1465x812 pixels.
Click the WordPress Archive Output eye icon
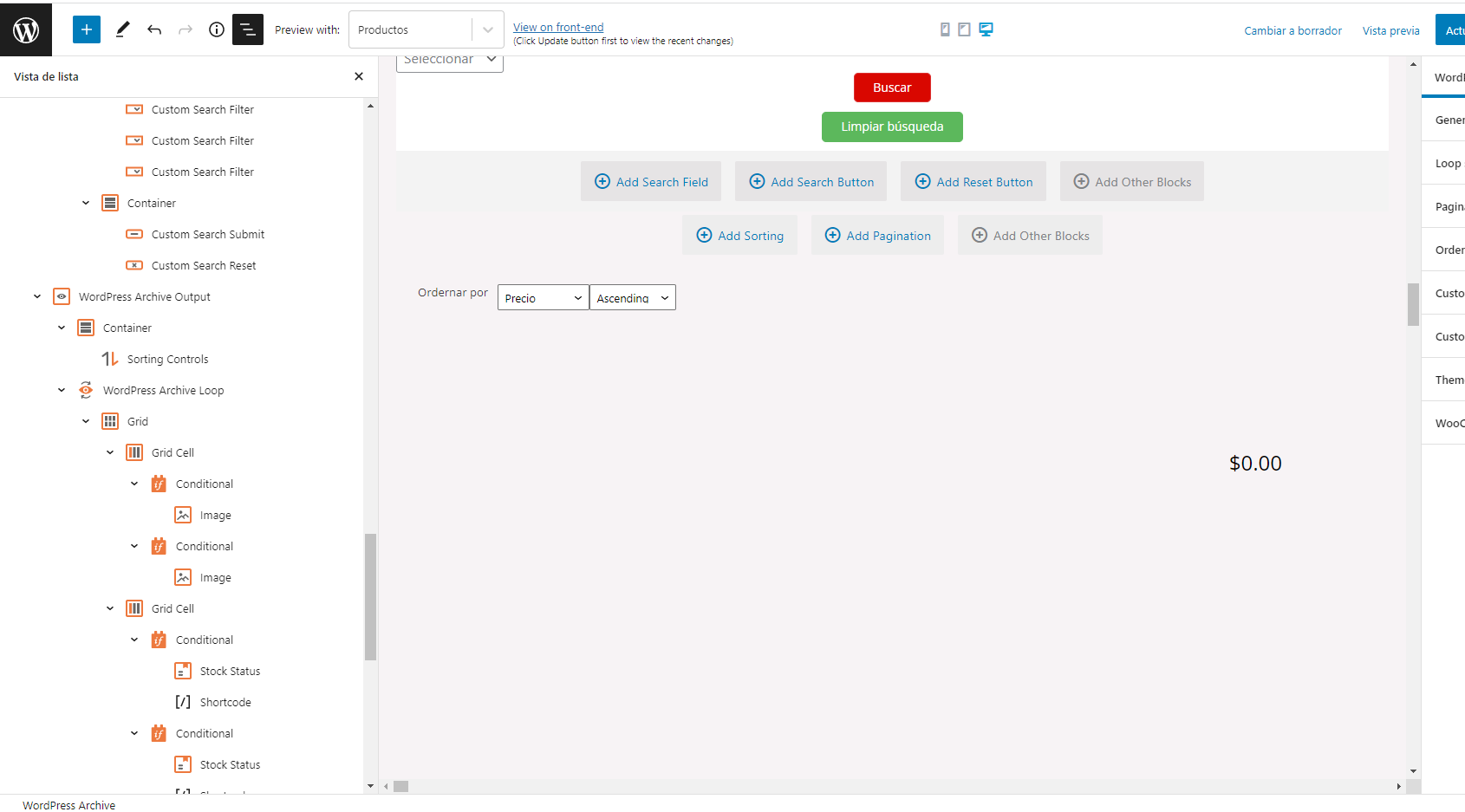[62, 296]
